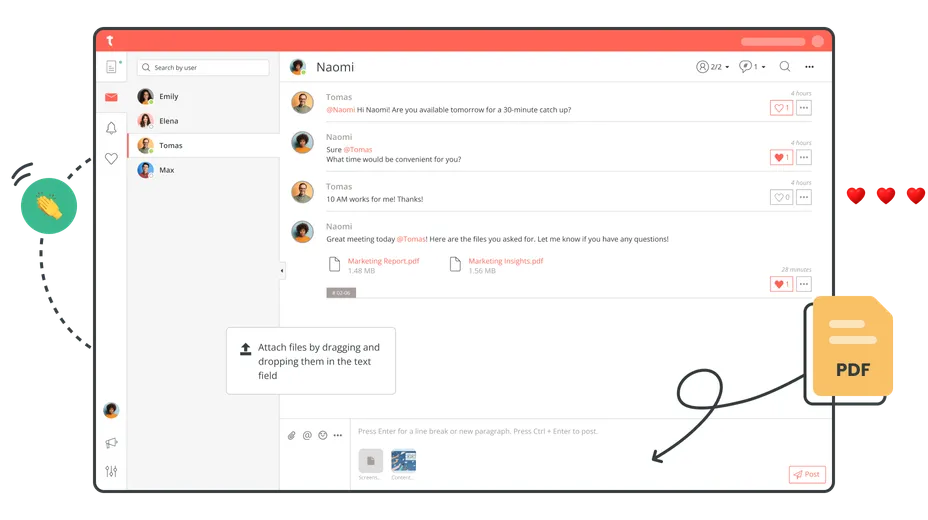Image resolution: width=928 pixels, height=520 pixels.
Task: Like Tomas's first message with the heart
Action: tap(780, 108)
